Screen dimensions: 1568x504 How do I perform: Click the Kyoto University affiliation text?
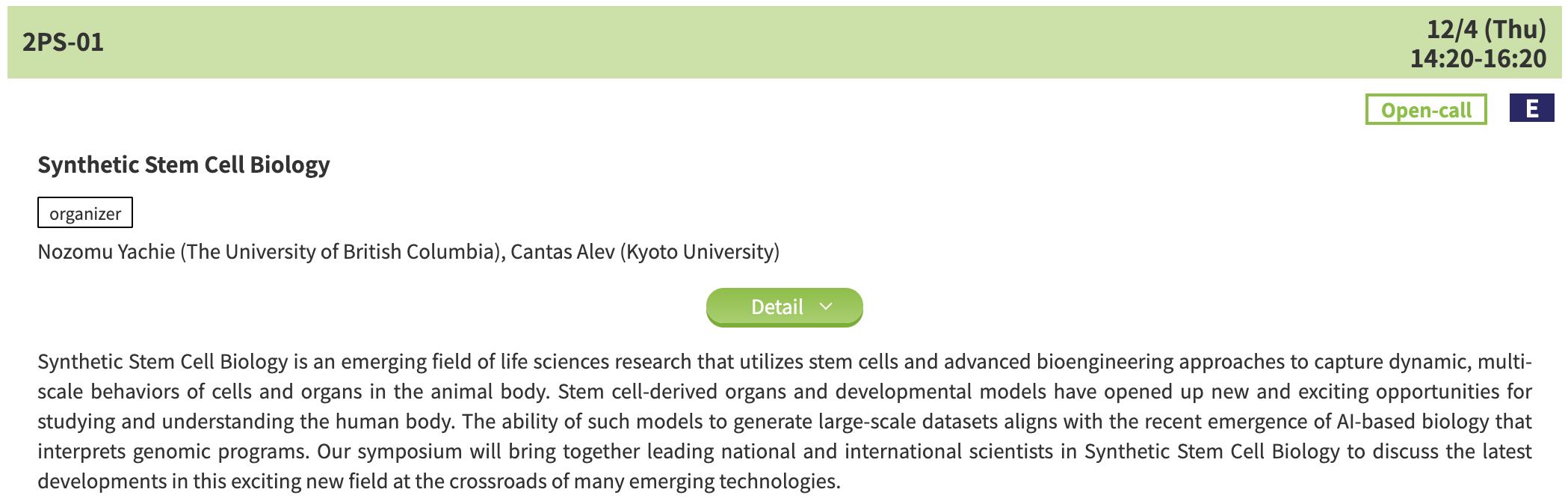[x=701, y=252]
